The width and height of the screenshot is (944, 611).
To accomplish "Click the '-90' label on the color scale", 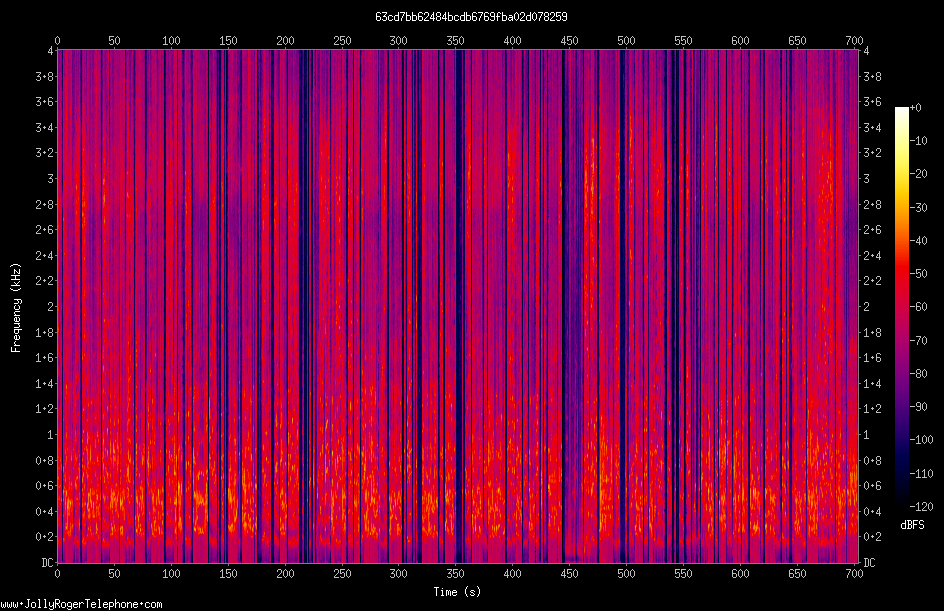I will coord(919,407).
